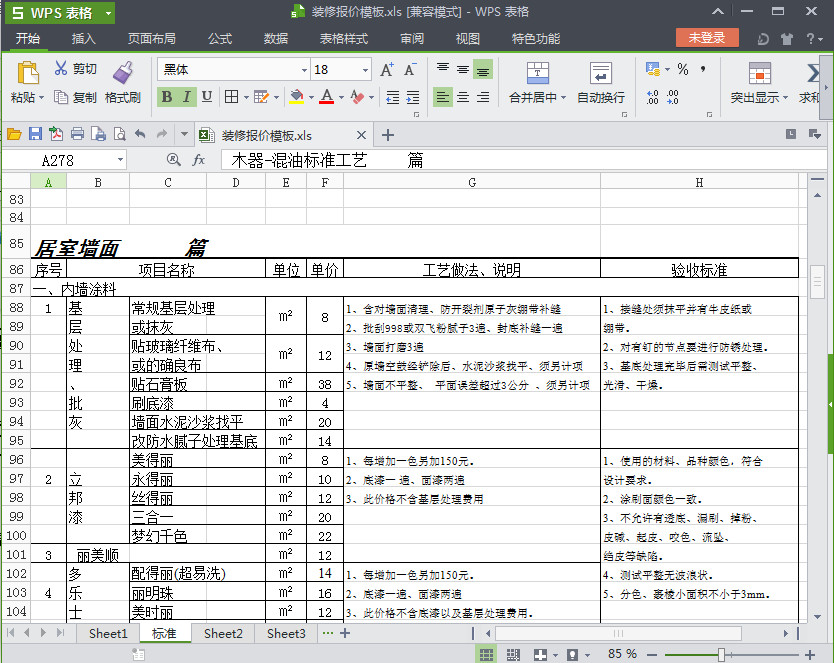Toggle bold formatting on the selection
The image size is (834, 663).
point(165,97)
